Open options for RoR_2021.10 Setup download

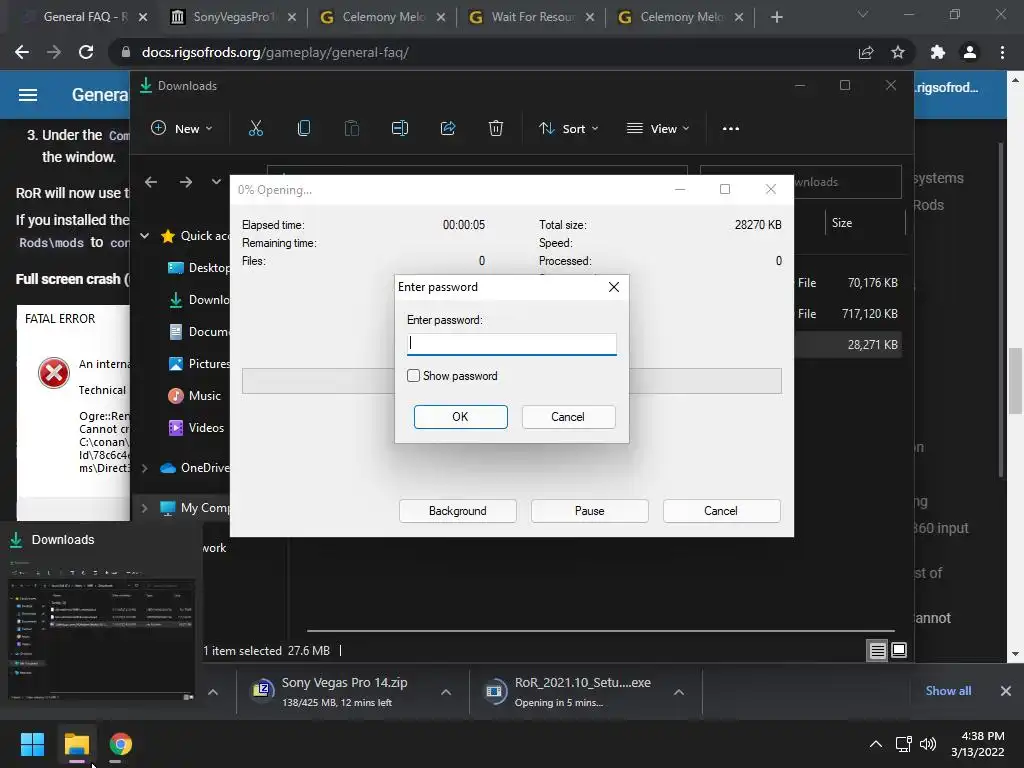click(679, 692)
